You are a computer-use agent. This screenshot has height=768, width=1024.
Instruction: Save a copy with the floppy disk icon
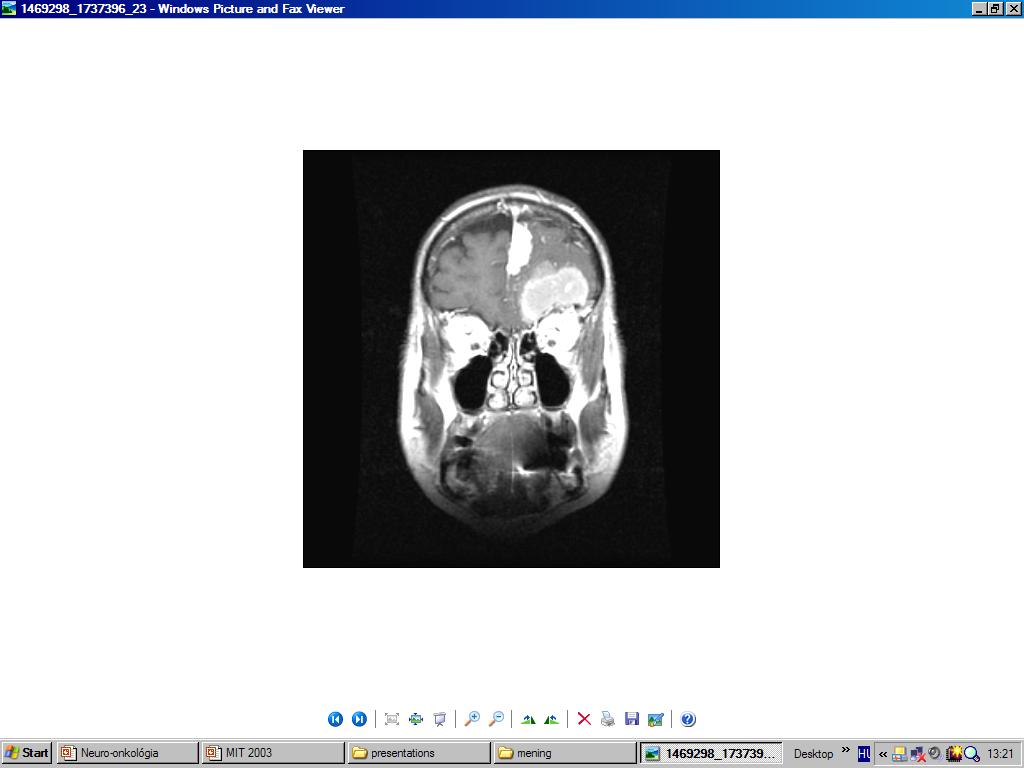coord(632,719)
